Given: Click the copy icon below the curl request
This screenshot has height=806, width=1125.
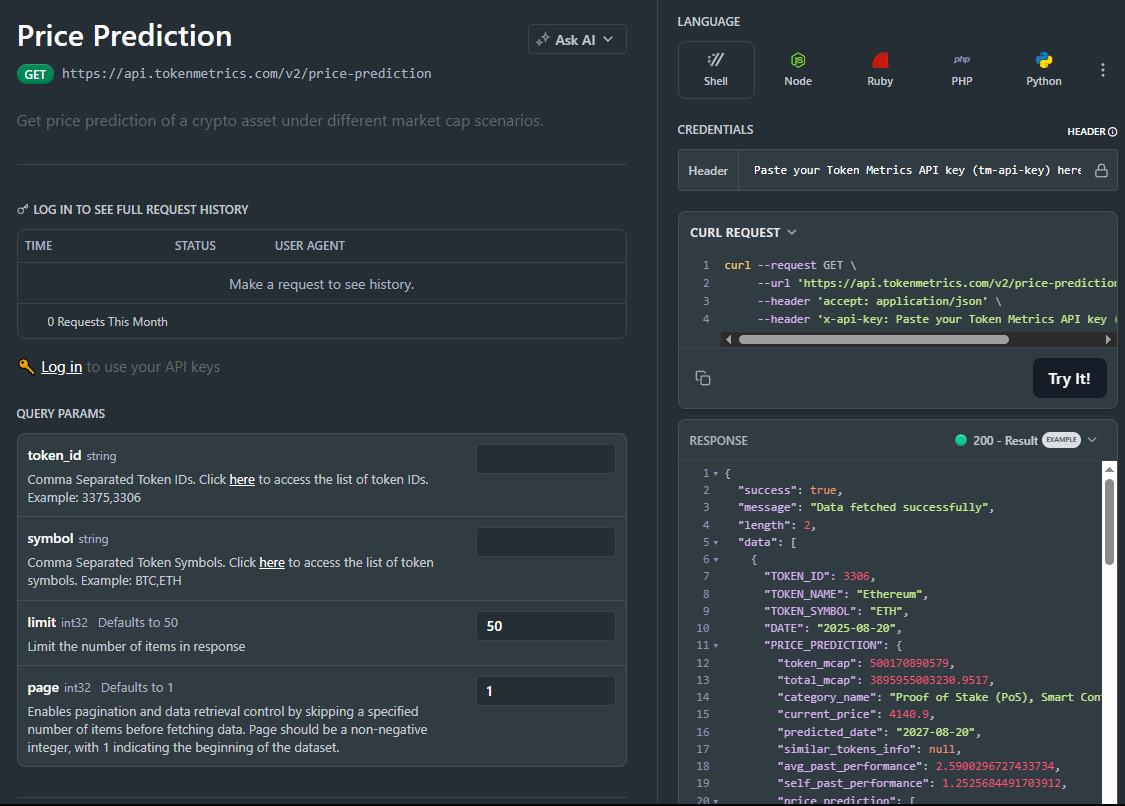Looking at the screenshot, I should coord(702,378).
